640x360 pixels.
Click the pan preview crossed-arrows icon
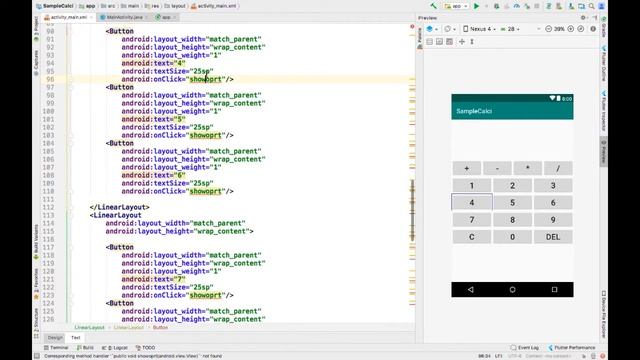[x=462, y=42]
